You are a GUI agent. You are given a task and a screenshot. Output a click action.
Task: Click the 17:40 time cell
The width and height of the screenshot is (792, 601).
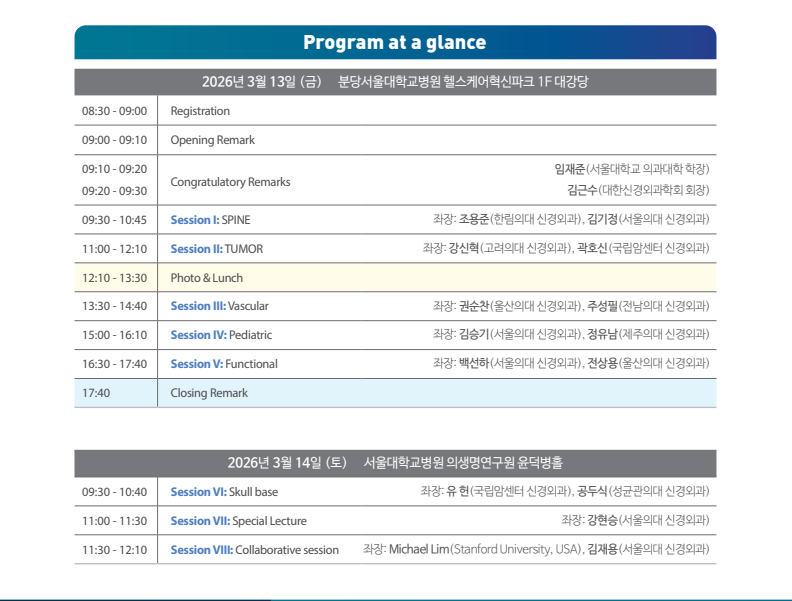click(96, 393)
